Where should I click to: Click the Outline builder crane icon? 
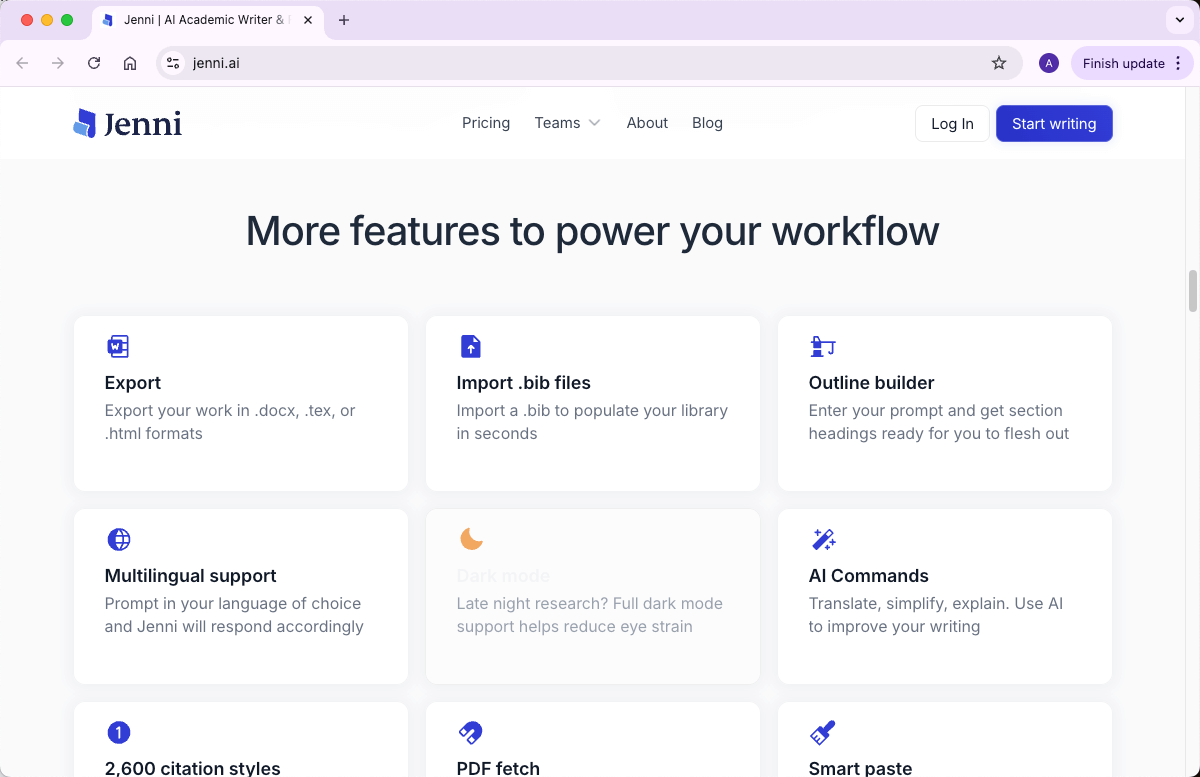click(x=822, y=346)
